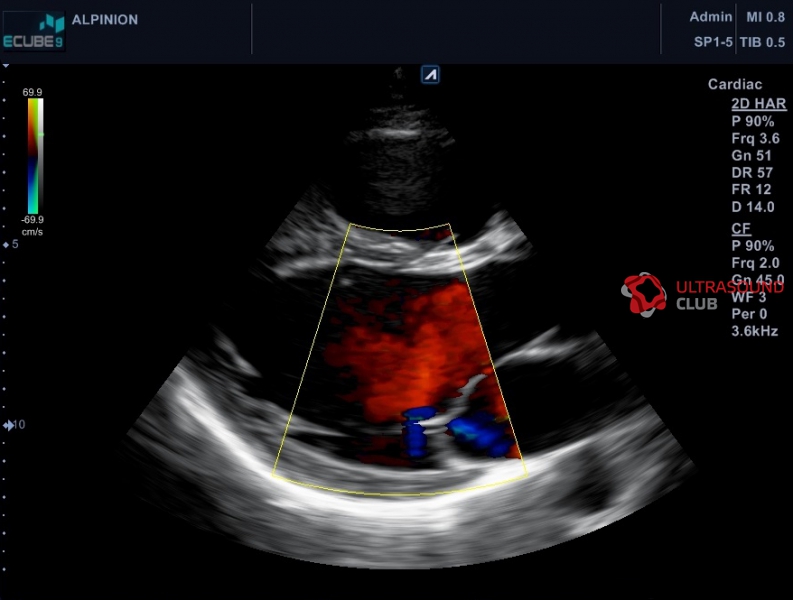The height and width of the screenshot is (600, 793).
Task: Select the 2D HAR parameter heading
Action: pos(759,104)
